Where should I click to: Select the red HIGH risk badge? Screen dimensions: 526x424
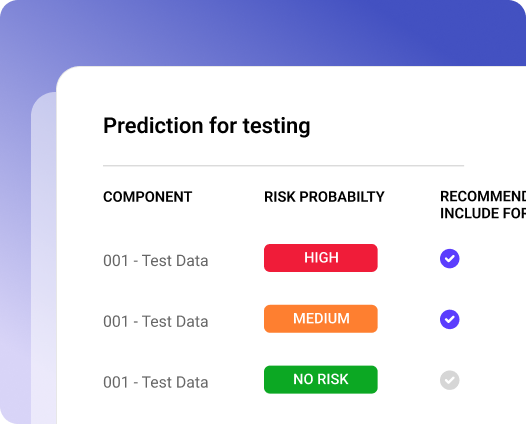[321, 258]
